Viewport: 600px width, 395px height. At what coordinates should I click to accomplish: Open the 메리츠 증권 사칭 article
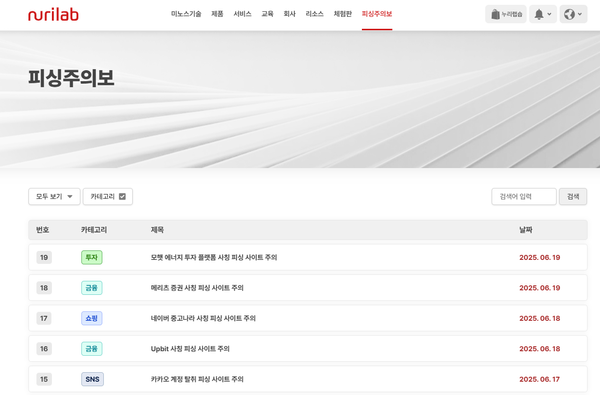pyautogui.click(x=197, y=287)
